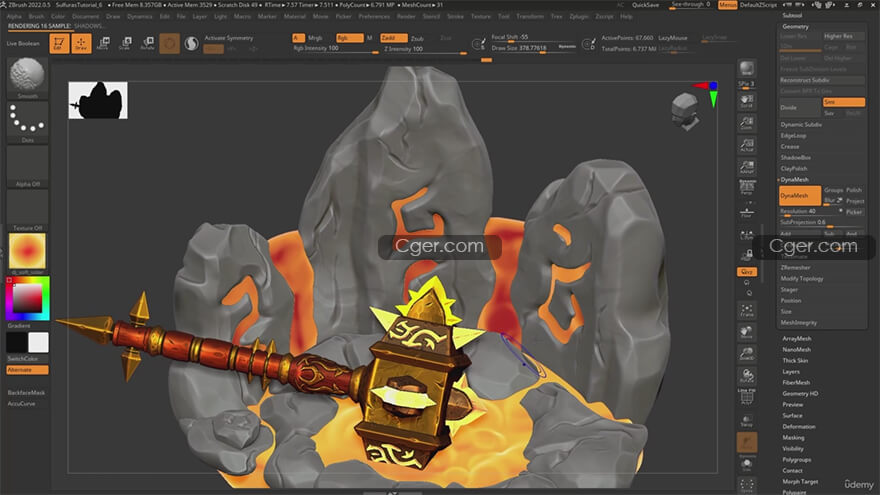Expand the ZRemesher section
880x495 pixels.
[x=795, y=268]
